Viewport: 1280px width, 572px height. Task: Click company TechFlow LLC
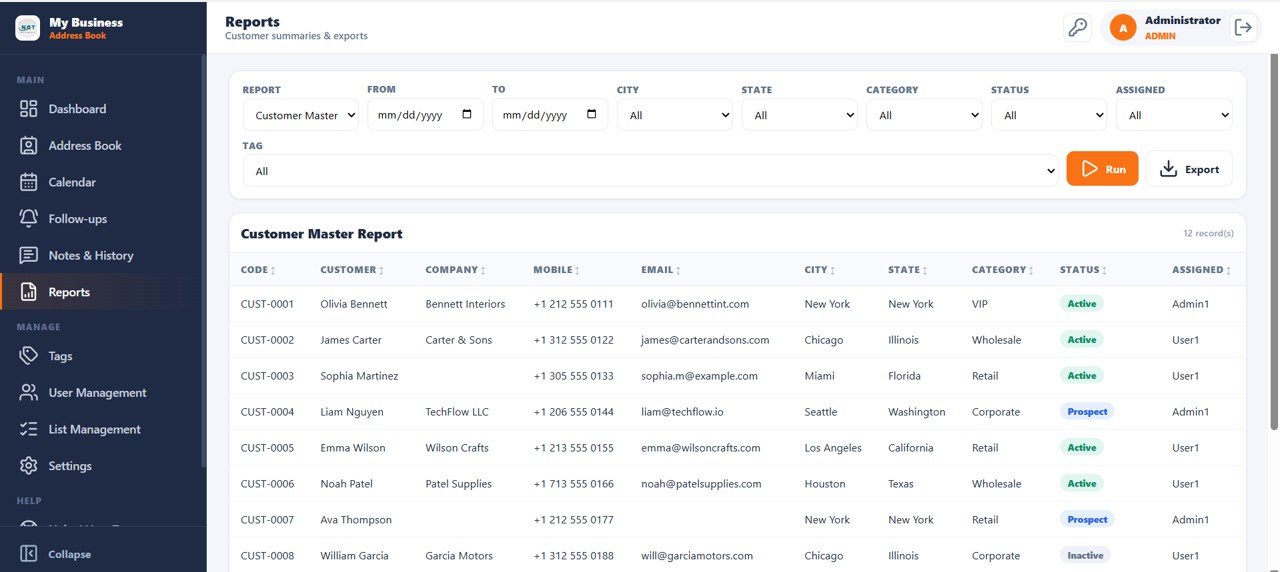(x=457, y=412)
